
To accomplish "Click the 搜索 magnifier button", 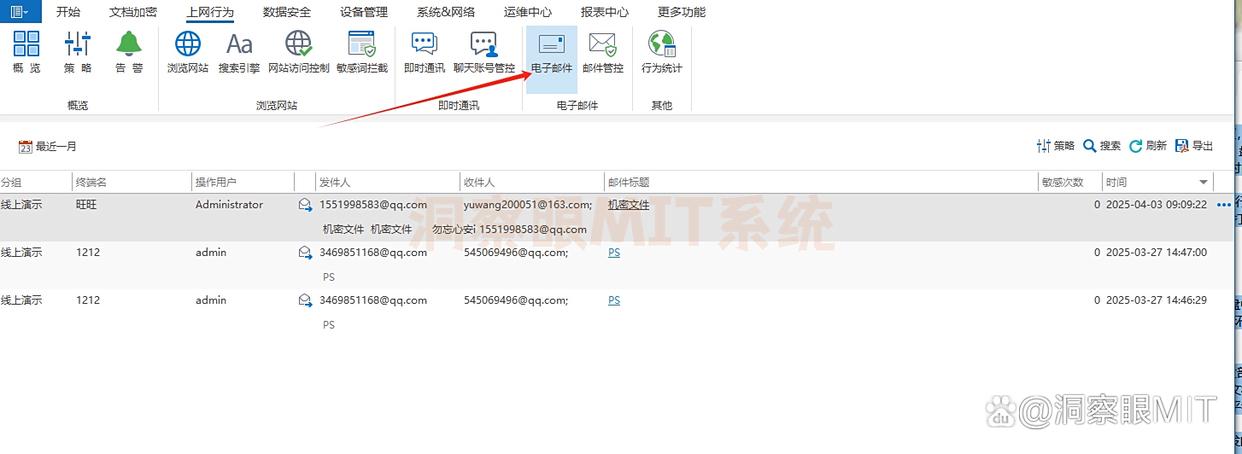I will (1102, 146).
